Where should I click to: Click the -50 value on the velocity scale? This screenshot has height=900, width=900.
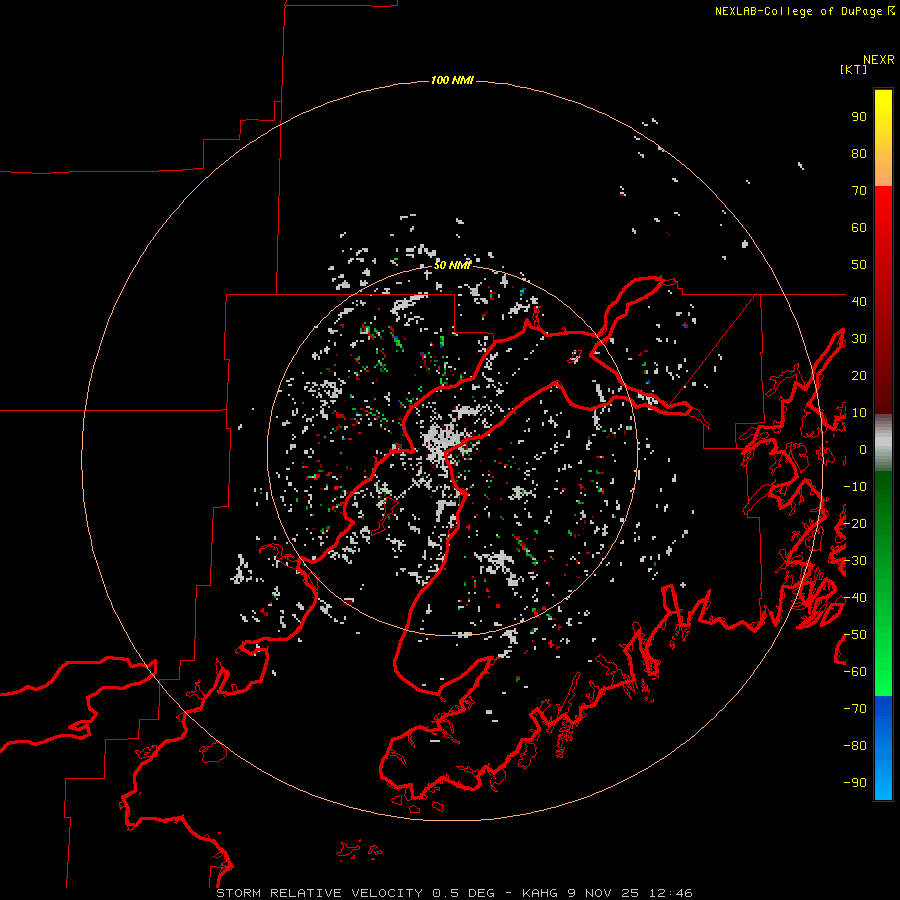click(855, 635)
